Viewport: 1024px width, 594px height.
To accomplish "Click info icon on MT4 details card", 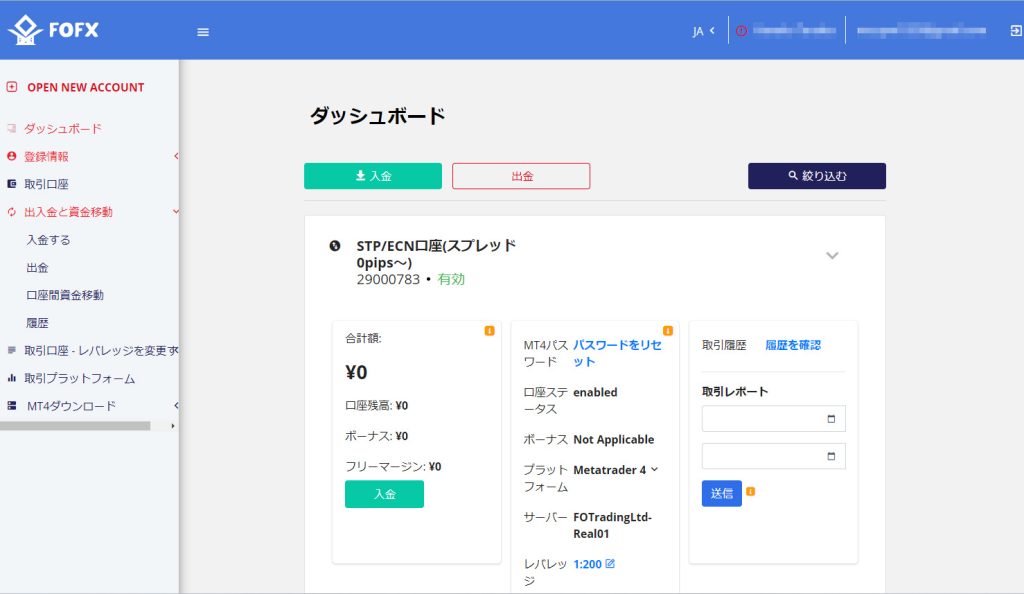I will pyautogui.click(x=667, y=331).
